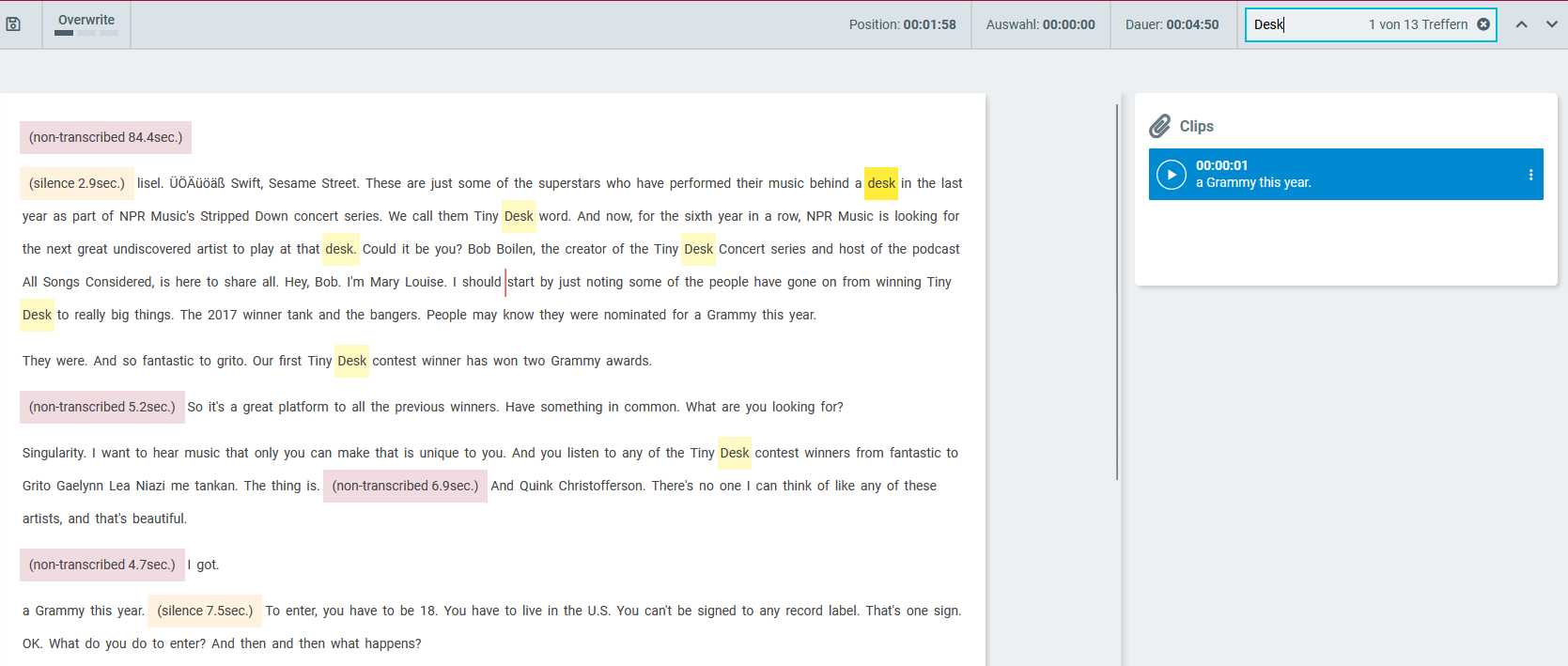Image resolution: width=1568 pixels, height=666 pixels.
Task: Click the Position 00:01:58 display
Action: point(902,24)
